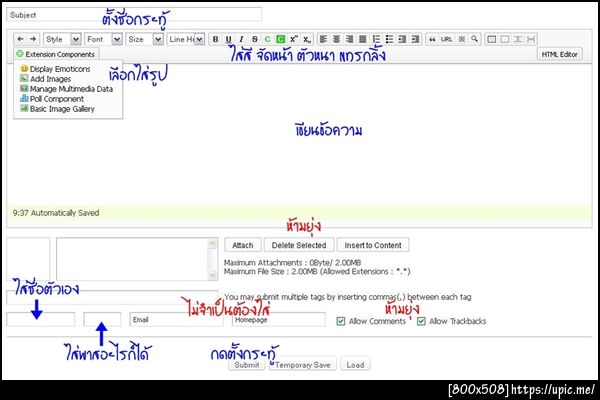Choose Display Emoticons from the extension menu

56,69
